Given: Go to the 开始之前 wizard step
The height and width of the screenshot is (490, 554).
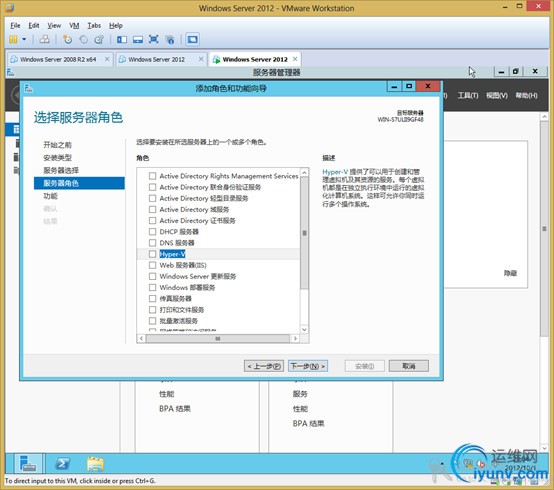Looking at the screenshot, I should (x=57, y=145).
